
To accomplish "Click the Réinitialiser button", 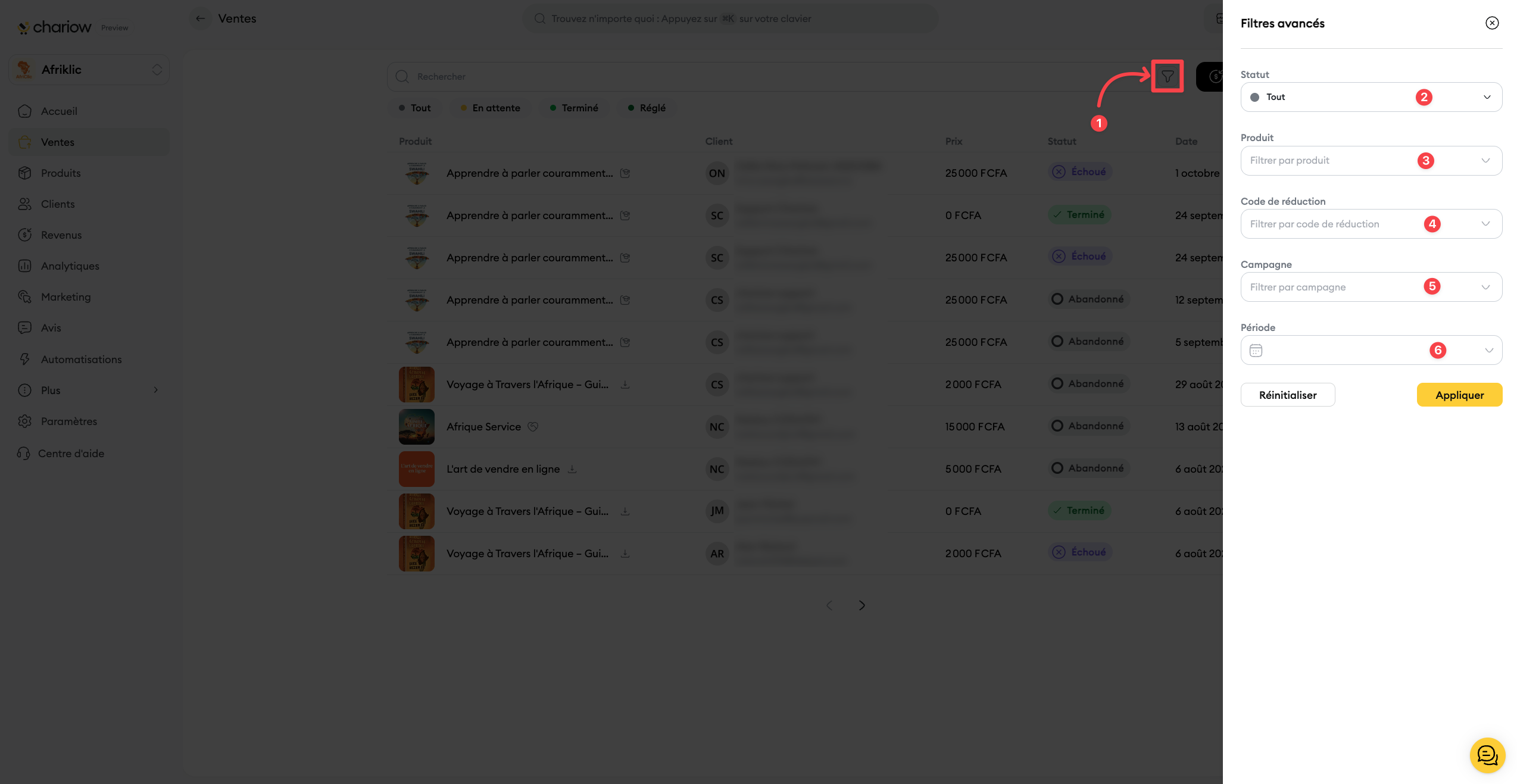I will [x=1287, y=395].
